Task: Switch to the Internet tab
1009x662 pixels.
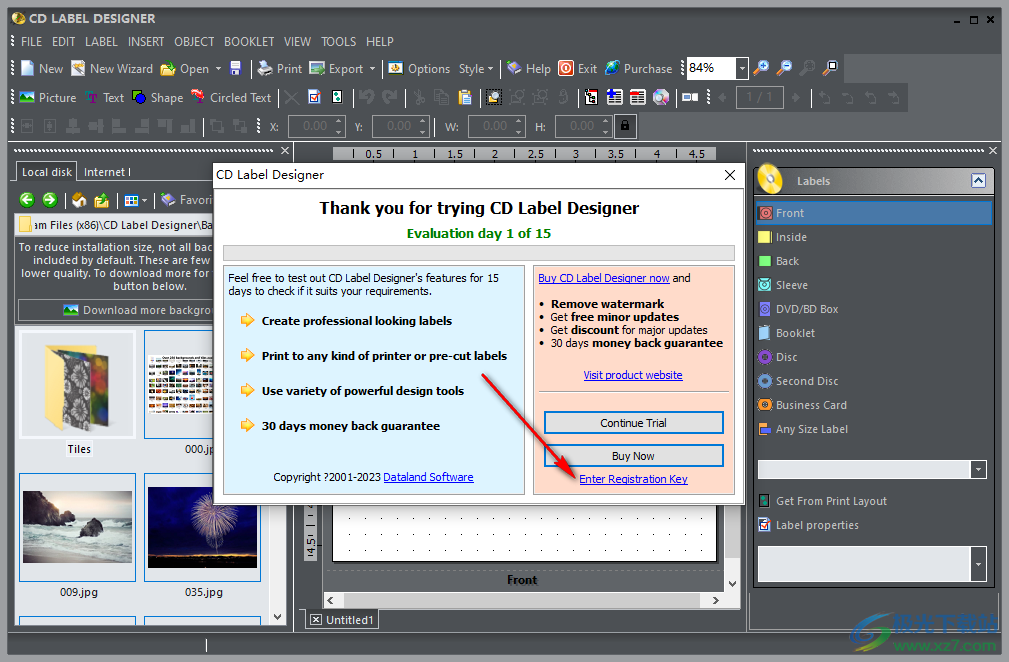Action: [x=106, y=172]
